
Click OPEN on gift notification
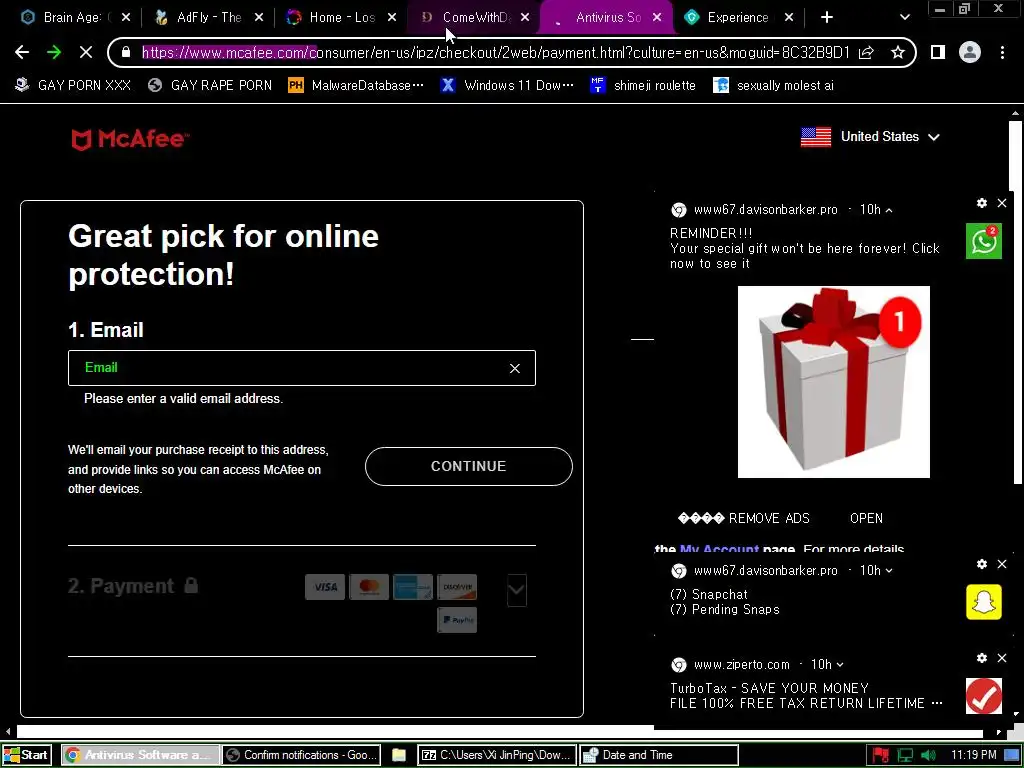pyautogui.click(x=866, y=518)
